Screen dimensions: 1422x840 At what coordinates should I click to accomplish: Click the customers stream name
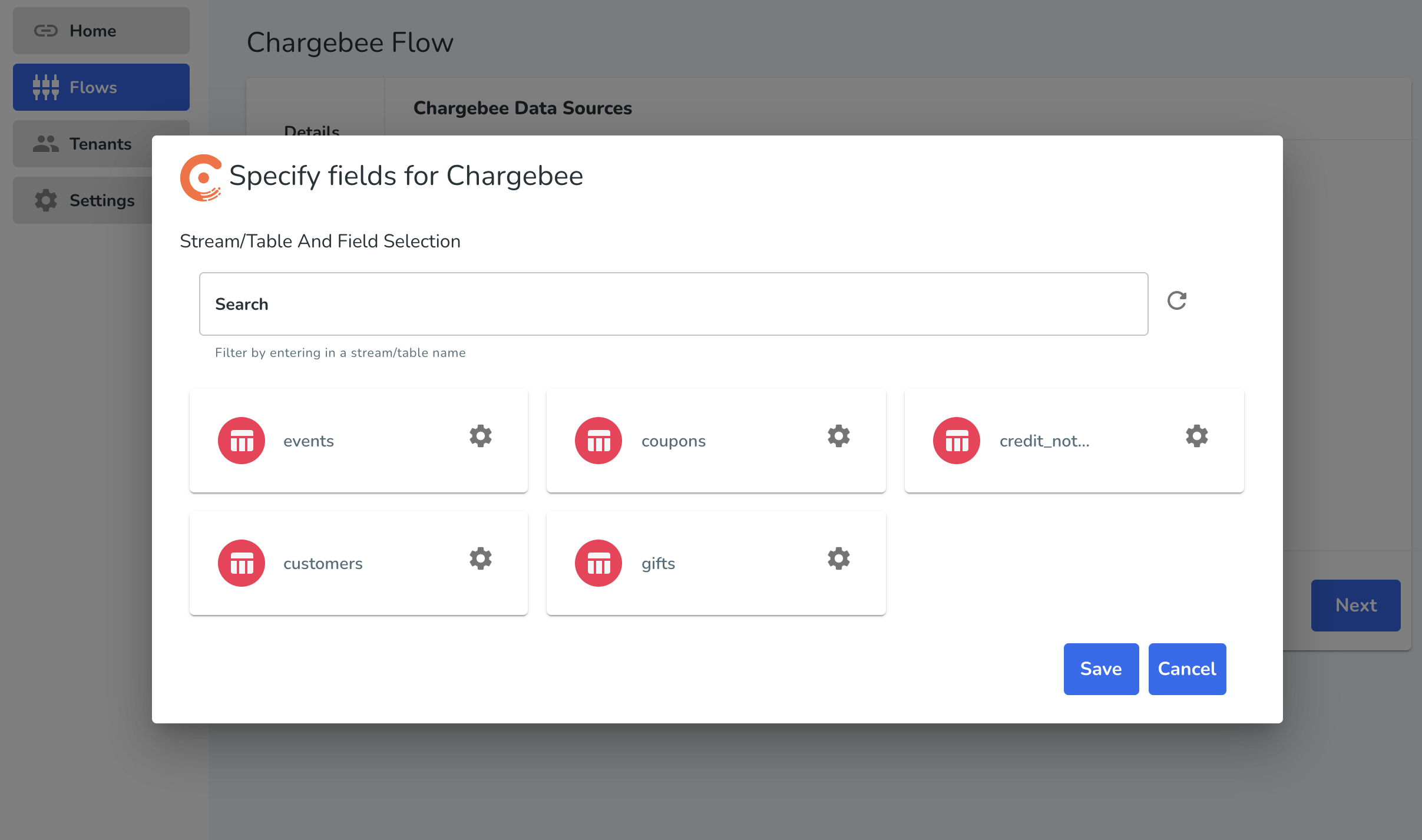(x=323, y=564)
